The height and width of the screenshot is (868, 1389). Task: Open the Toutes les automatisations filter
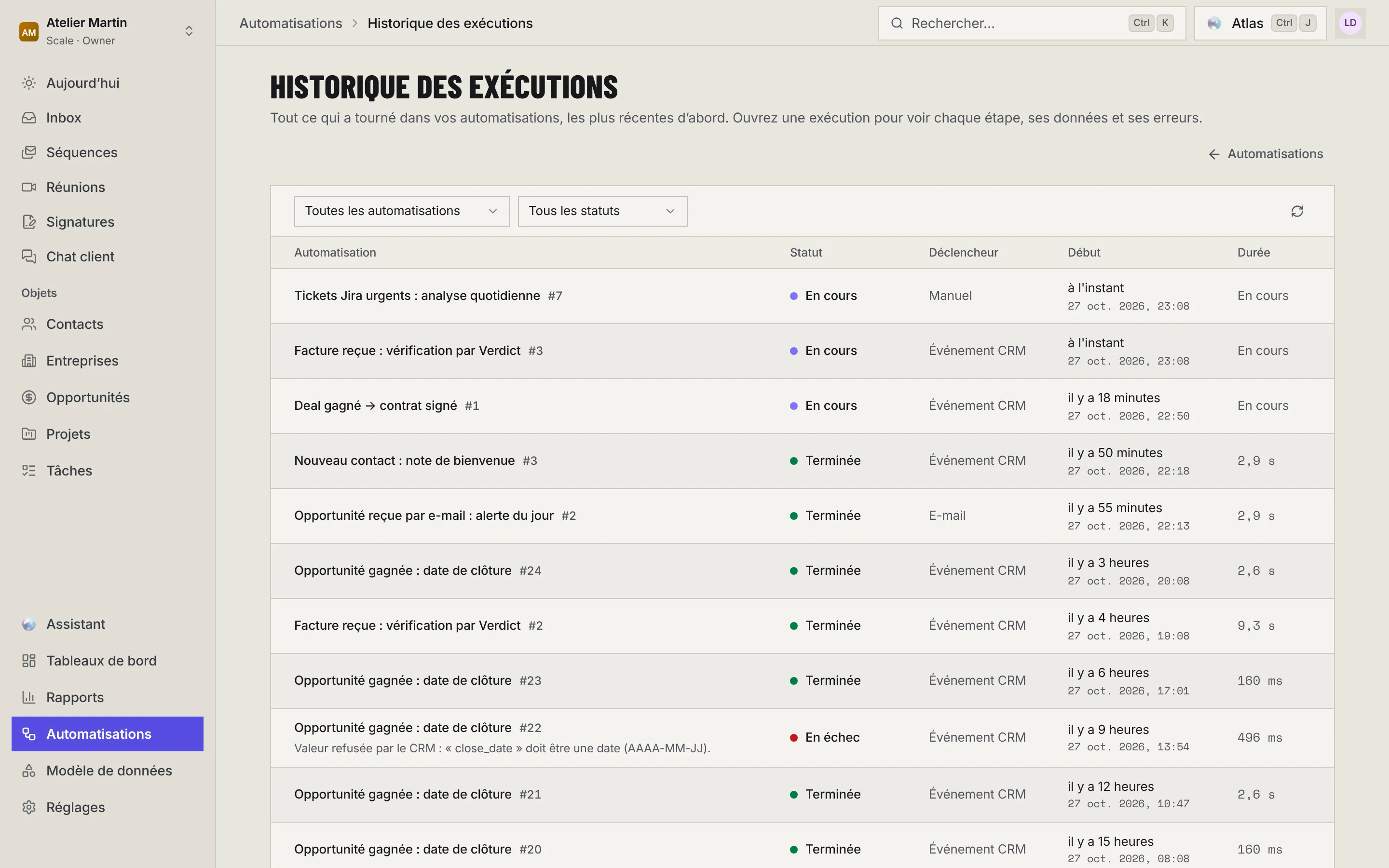click(402, 211)
